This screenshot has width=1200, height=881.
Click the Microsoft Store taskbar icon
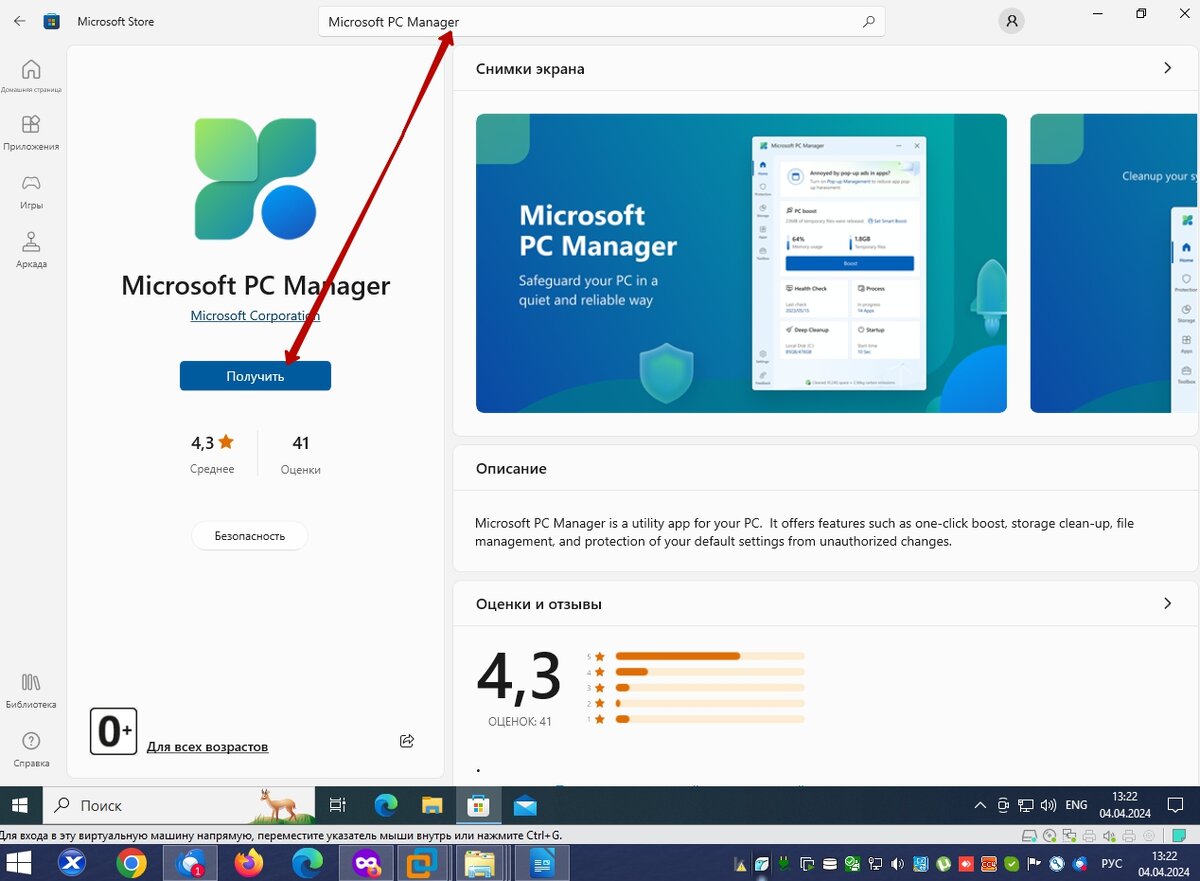(x=478, y=805)
